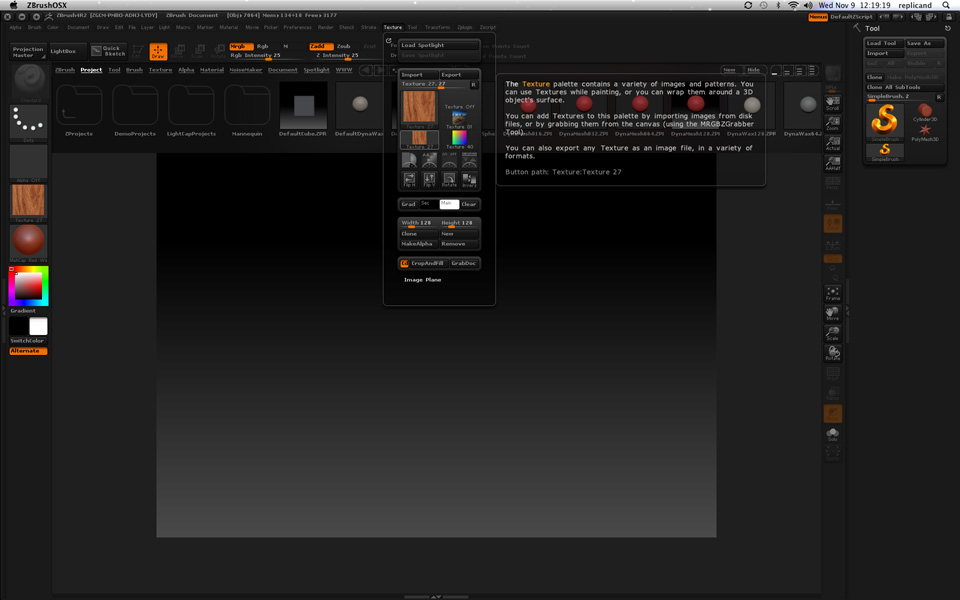Select the PolyMesh3D star tool

click(x=924, y=132)
